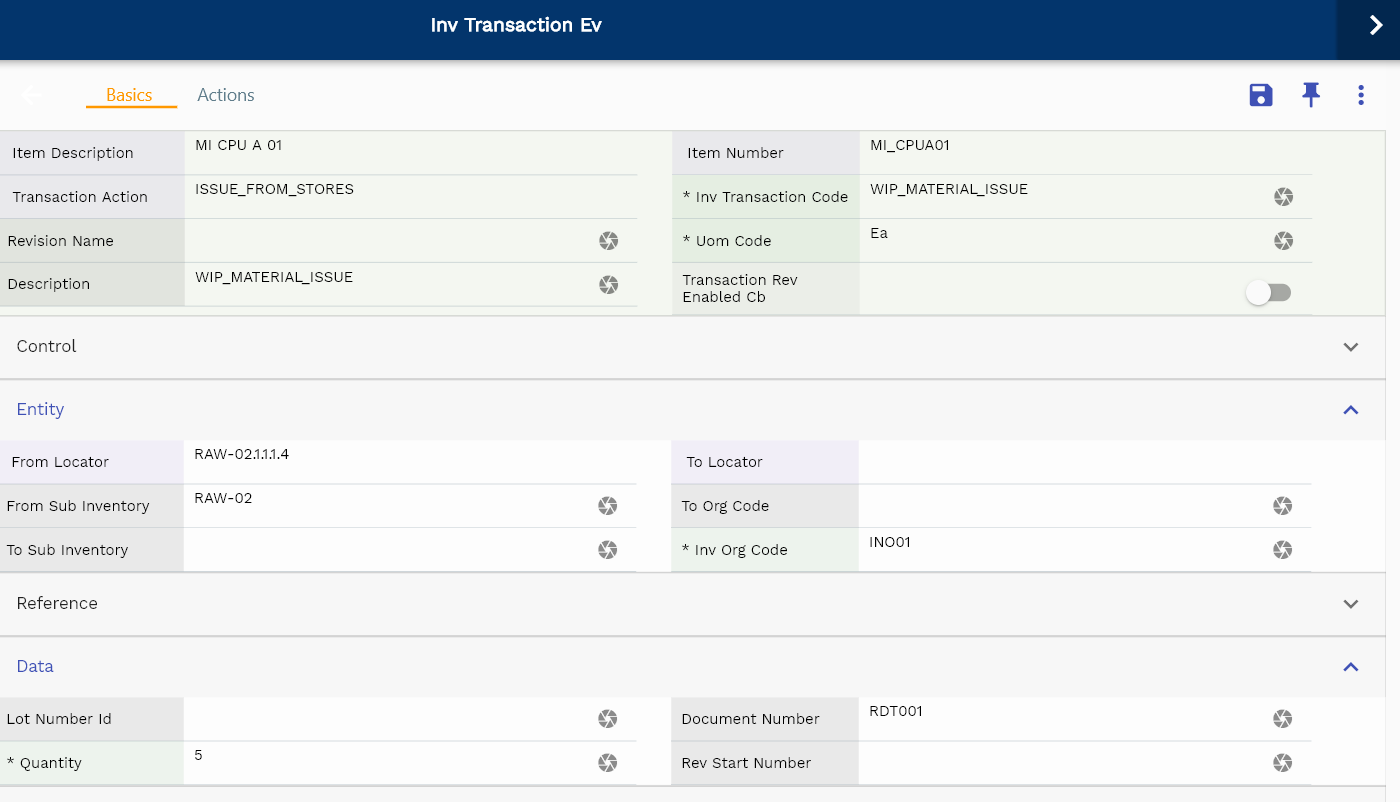Viewport: 1400px width, 802px height.
Task: Click the Revision Name field
Action: 390,241
